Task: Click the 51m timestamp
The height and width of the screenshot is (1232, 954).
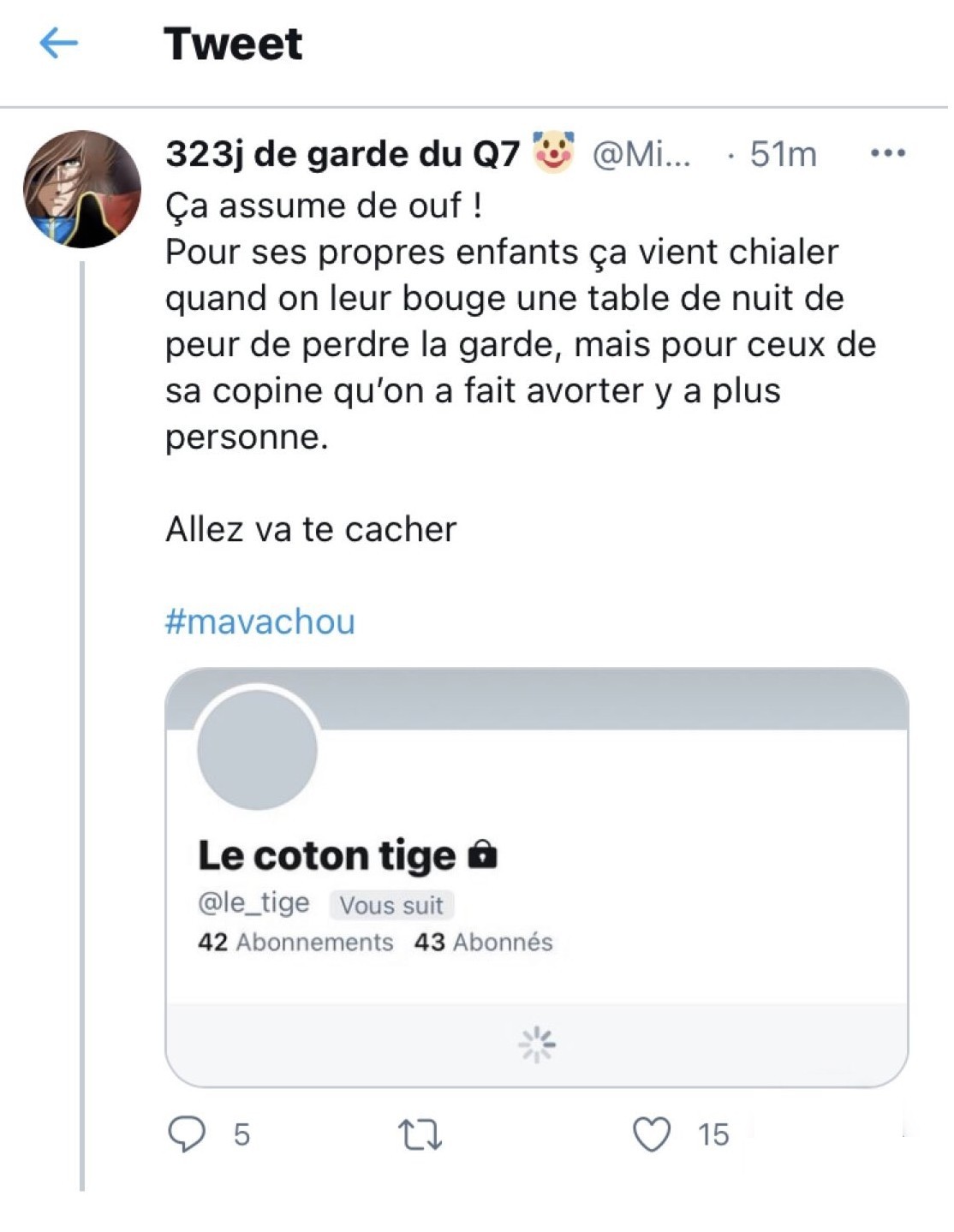Action: 783,154
